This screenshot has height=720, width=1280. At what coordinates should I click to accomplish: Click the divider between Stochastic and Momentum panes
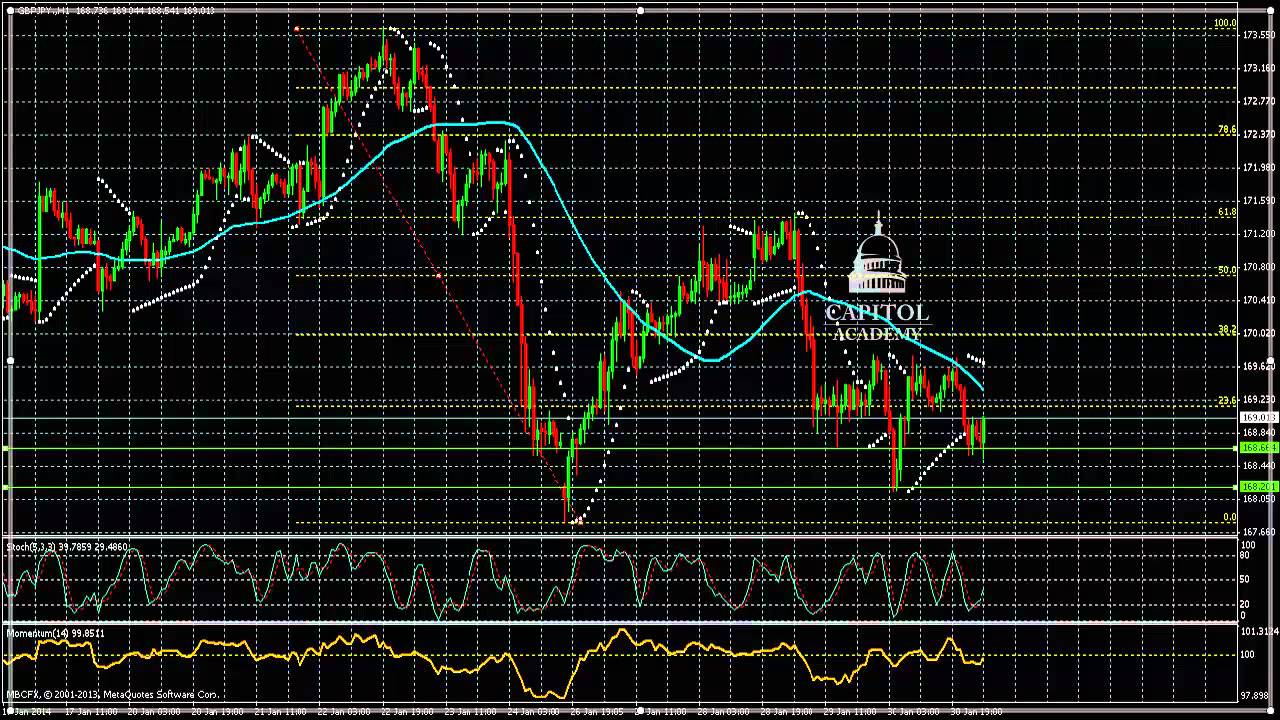pos(620,623)
